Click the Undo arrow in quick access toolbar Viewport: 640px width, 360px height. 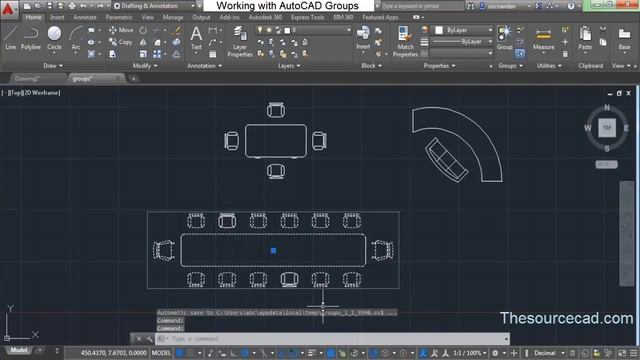(x=84, y=6)
